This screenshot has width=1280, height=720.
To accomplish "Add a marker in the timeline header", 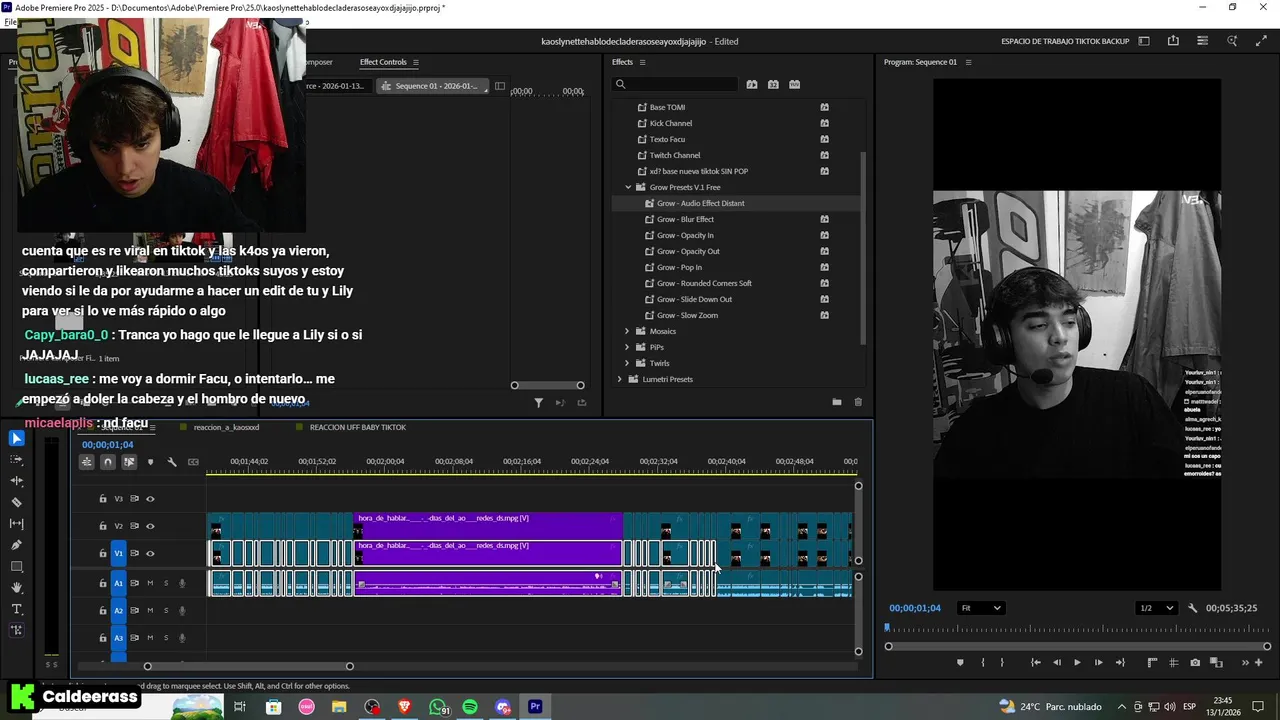I will pos(151,462).
